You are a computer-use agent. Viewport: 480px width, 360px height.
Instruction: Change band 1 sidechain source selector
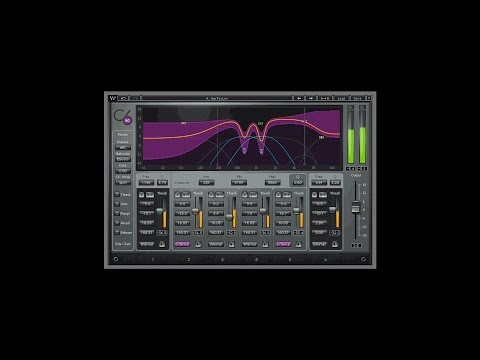click(147, 244)
